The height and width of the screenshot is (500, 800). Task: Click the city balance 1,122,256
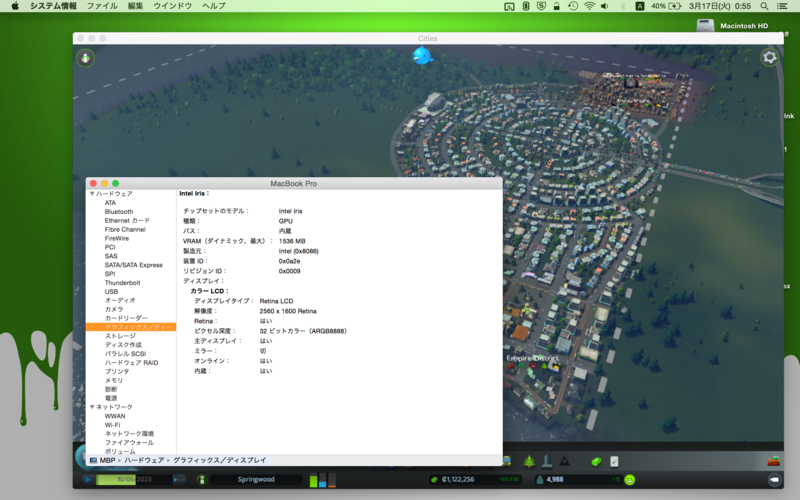pyautogui.click(x=458, y=480)
